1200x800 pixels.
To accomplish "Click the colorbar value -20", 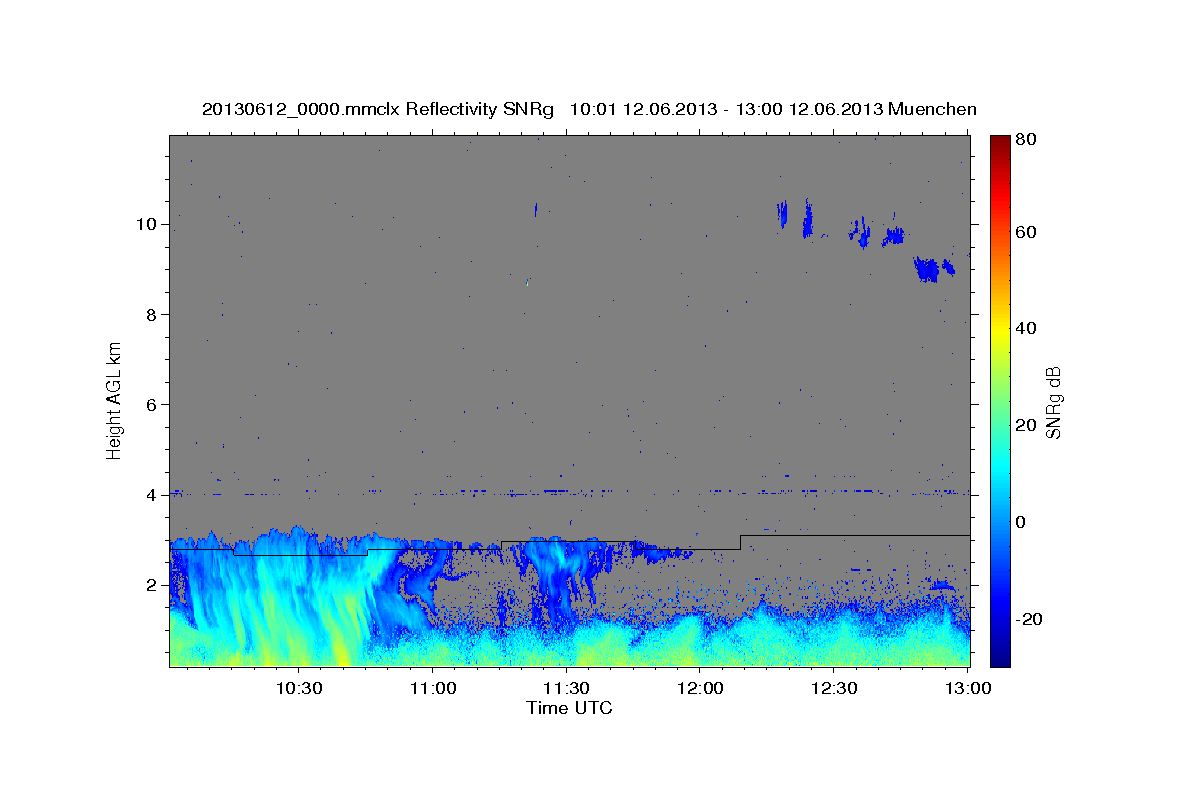I will click(x=1029, y=619).
